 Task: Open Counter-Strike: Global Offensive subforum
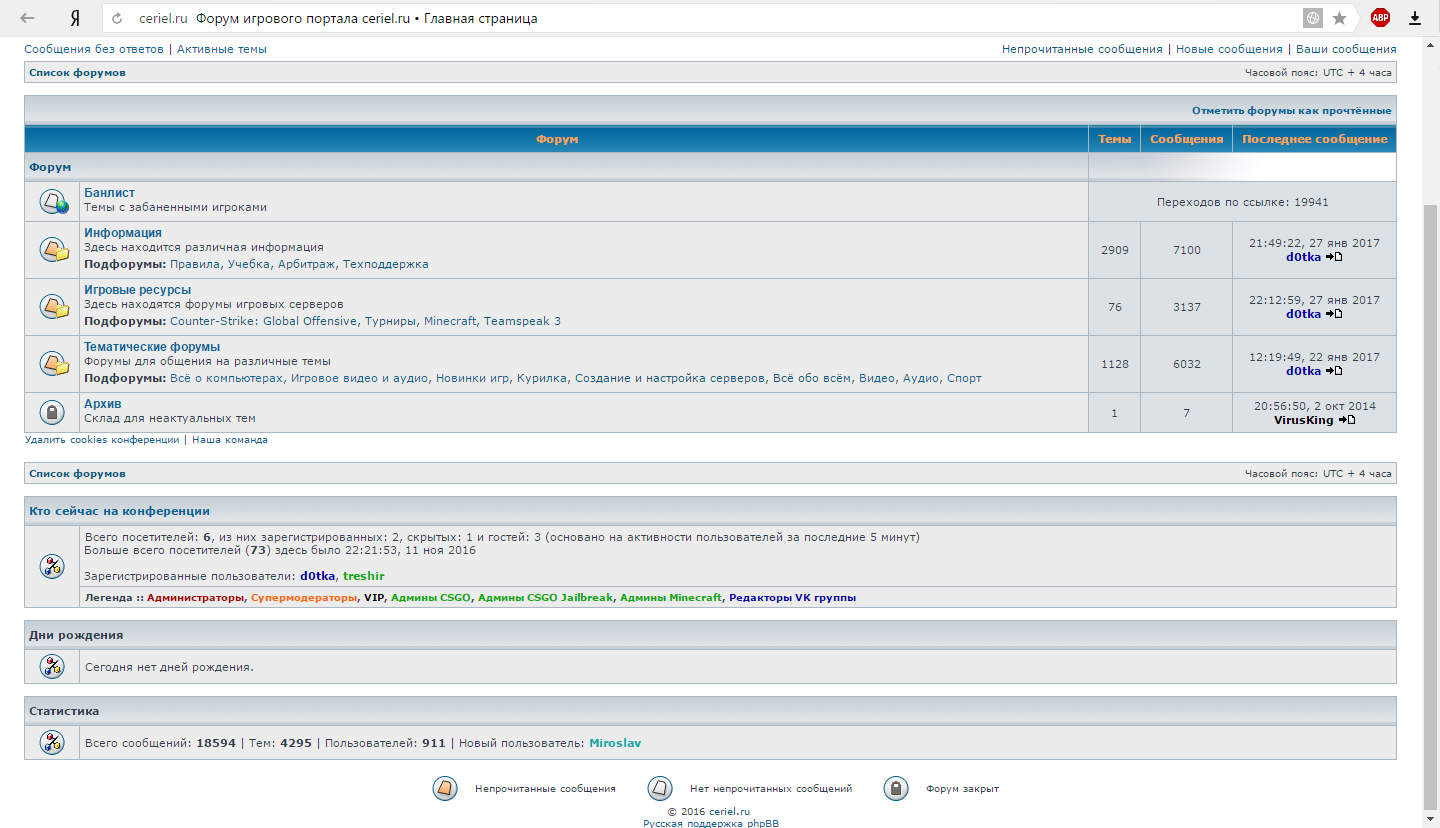click(x=263, y=321)
